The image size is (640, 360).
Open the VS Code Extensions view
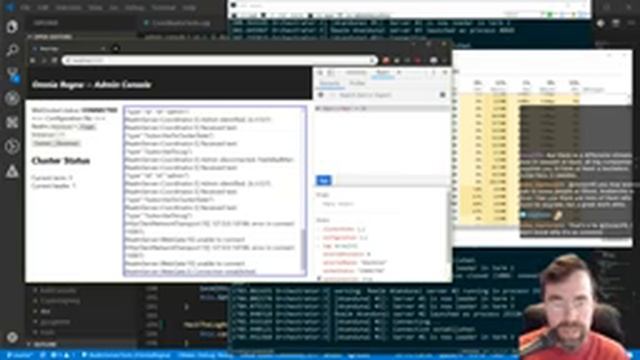(x=12, y=122)
